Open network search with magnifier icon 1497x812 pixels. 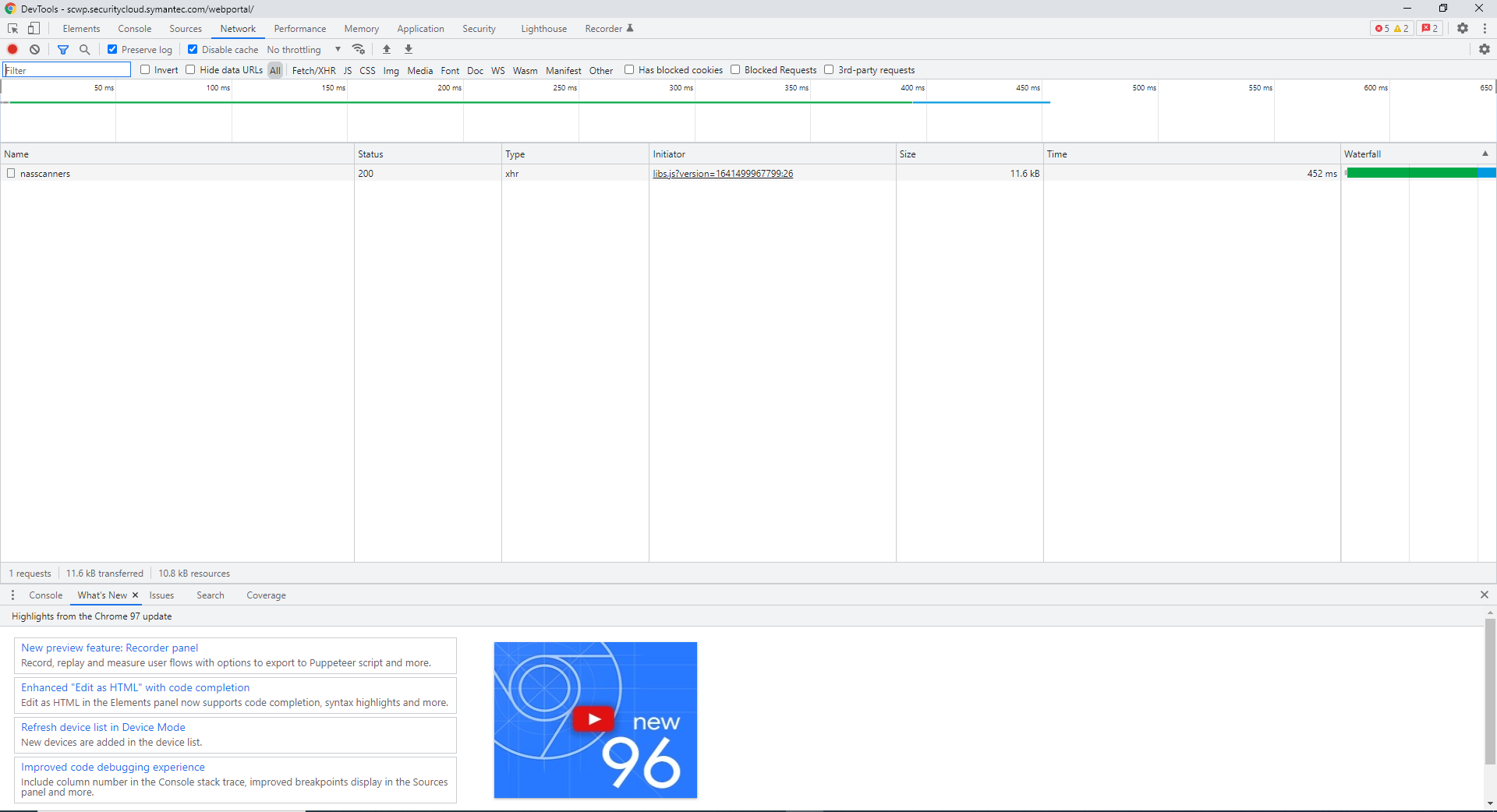click(x=85, y=49)
